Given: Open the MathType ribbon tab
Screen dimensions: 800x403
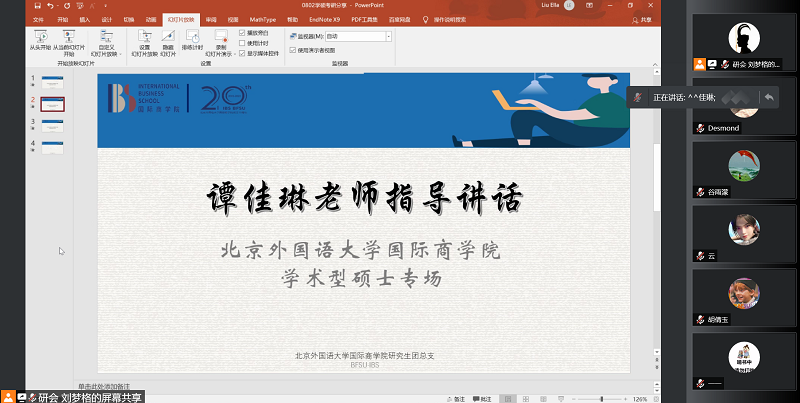Looking at the screenshot, I should [264, 19].
